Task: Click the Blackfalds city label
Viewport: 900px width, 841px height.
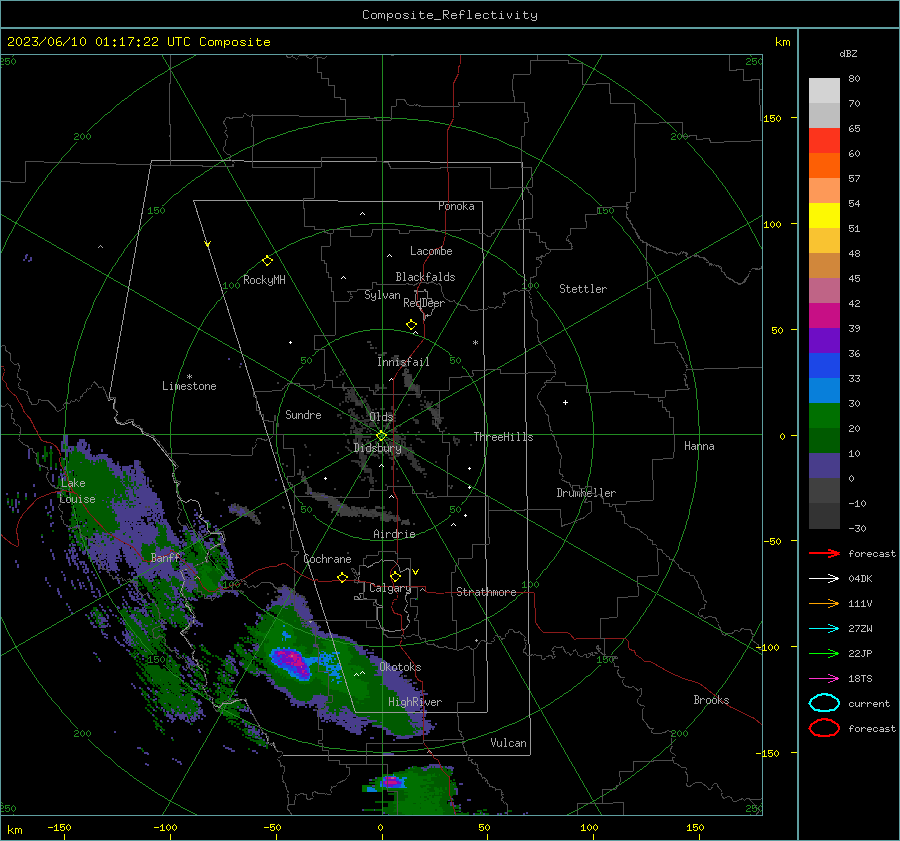Action: 425,277
